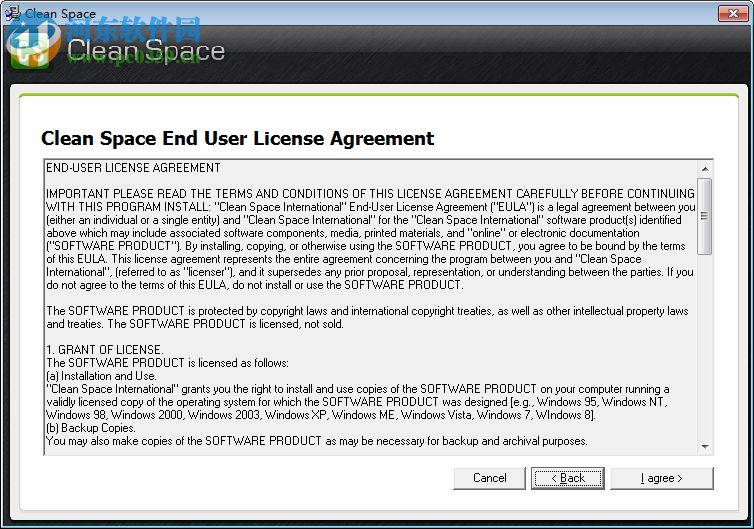Click the line starting 'You may also make copies'

tap(317, 441)
